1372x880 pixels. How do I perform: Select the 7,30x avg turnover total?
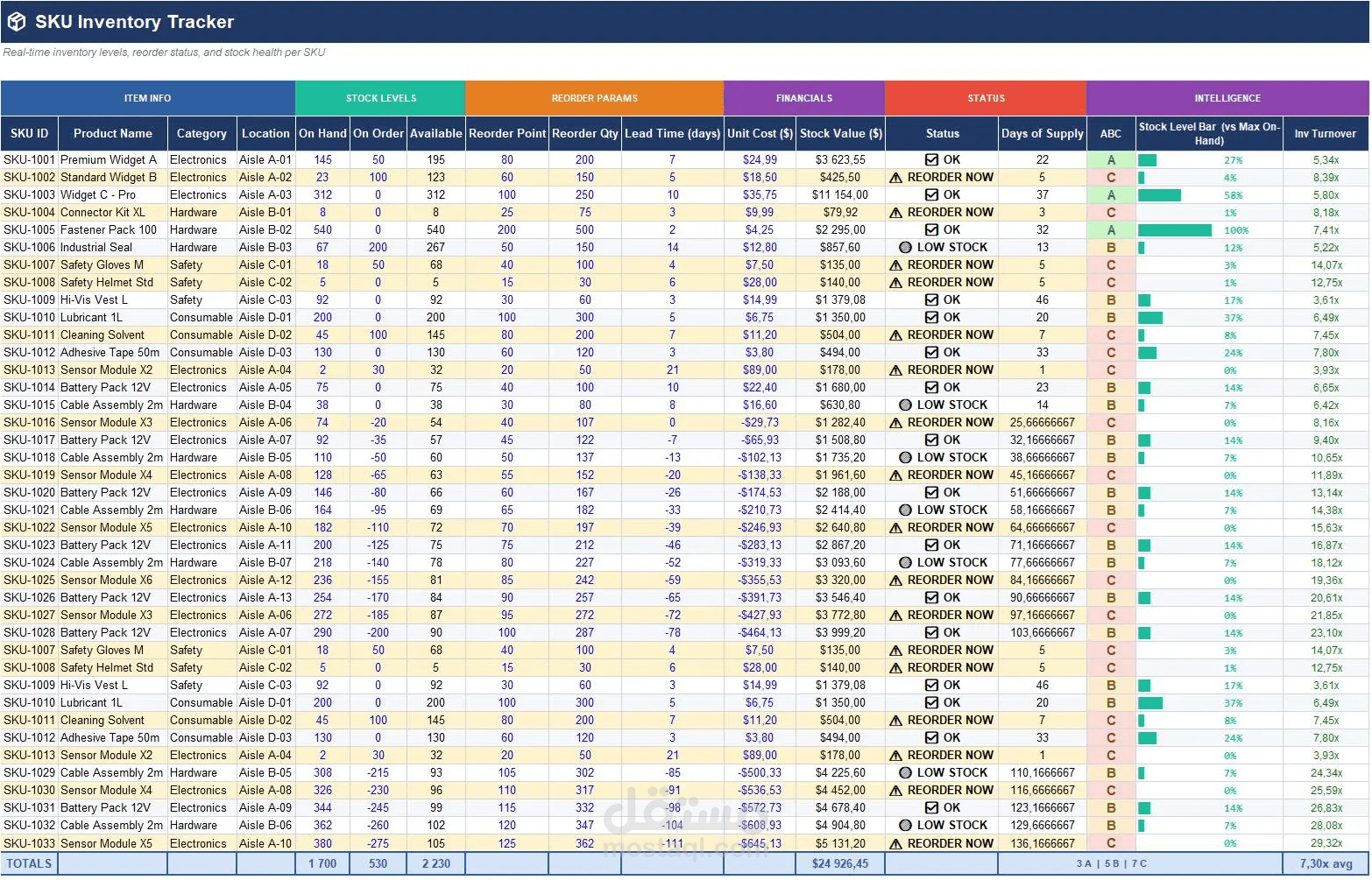point(1326,863)
